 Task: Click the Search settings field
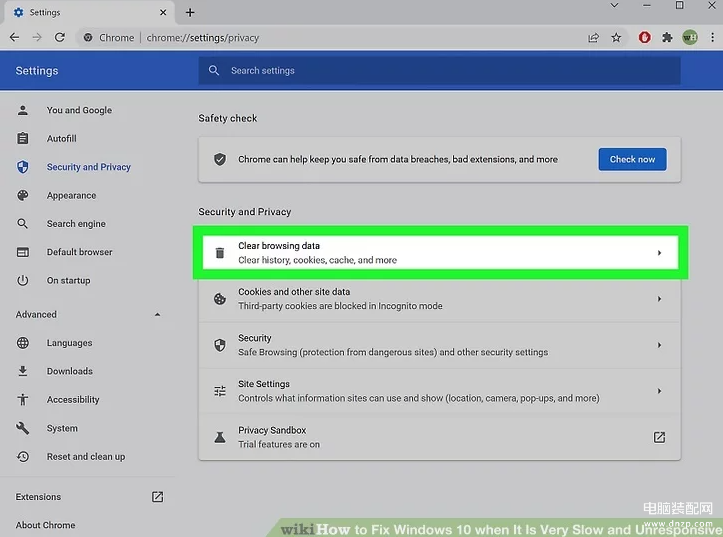point(439,71)
